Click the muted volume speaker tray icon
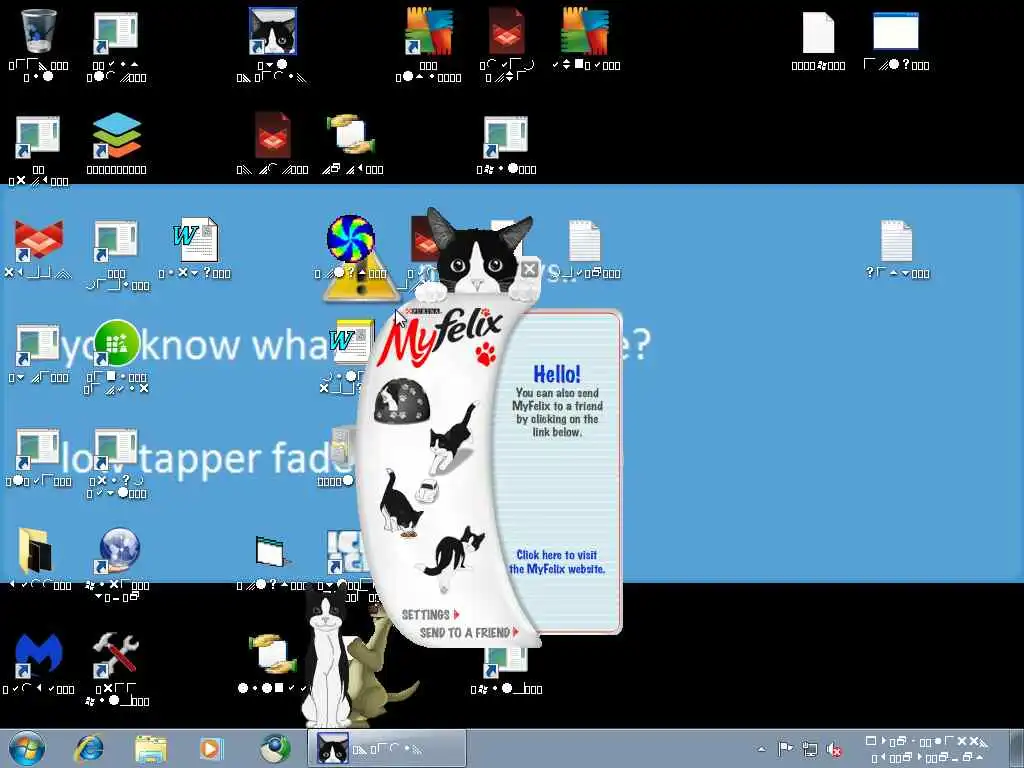Viewport: 1024px width, 768px height. [x=834, y=749]
